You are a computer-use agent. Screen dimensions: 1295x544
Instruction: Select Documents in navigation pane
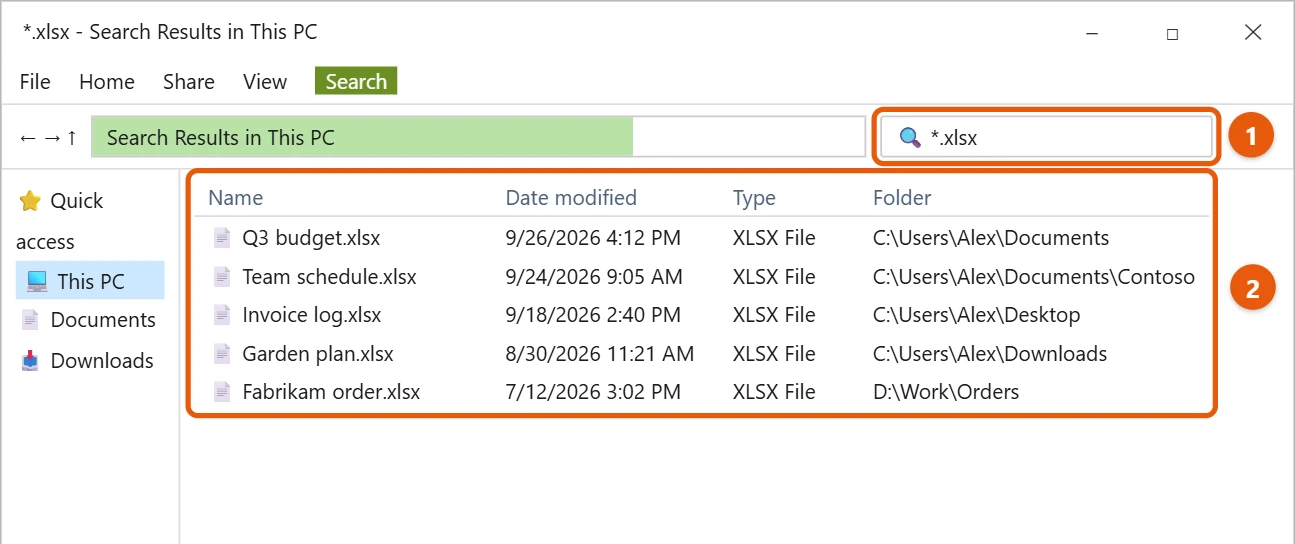click(90, 320)
